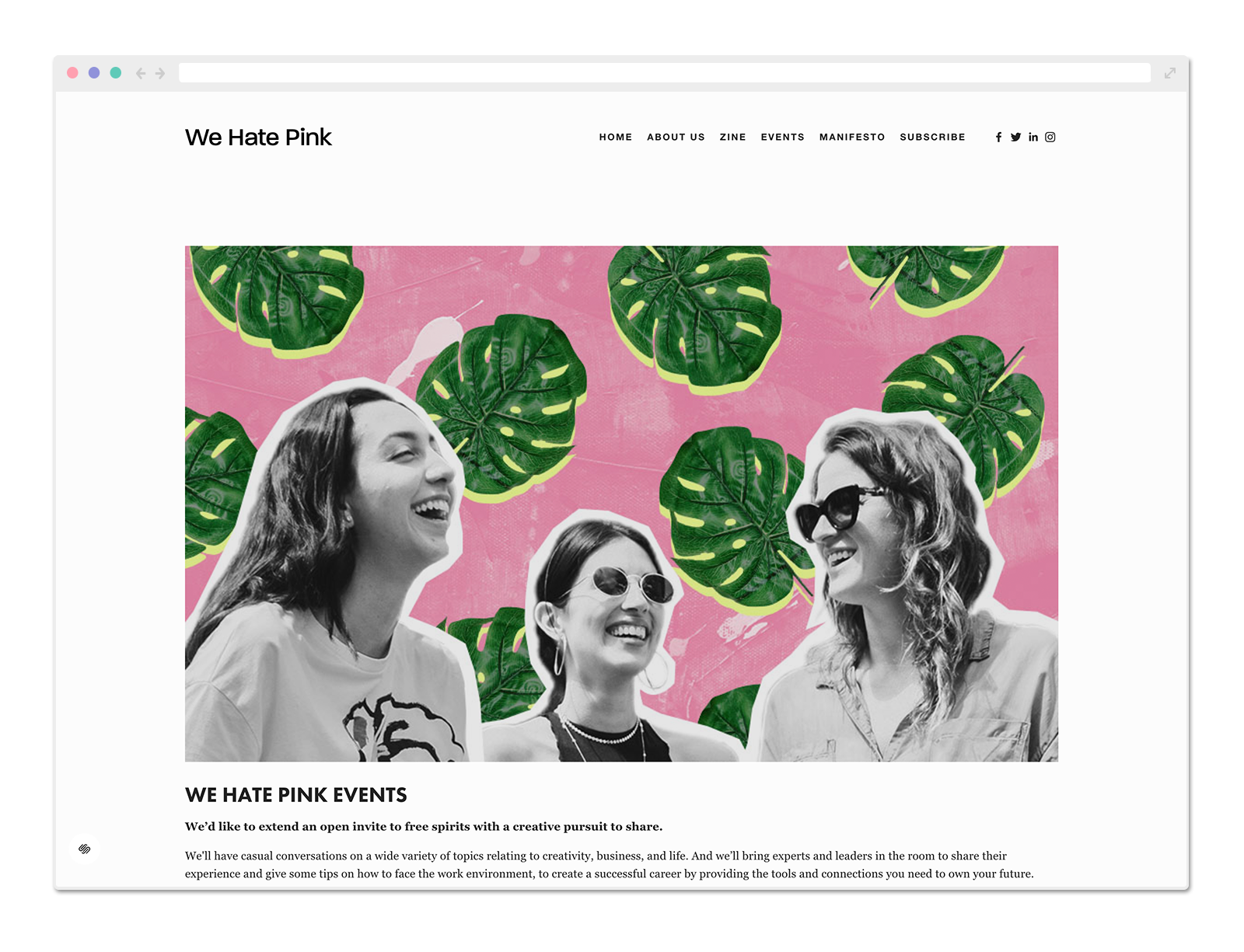Go forward with browser right arrow
Screen dimensions: 1244x952
coord(160,73)
